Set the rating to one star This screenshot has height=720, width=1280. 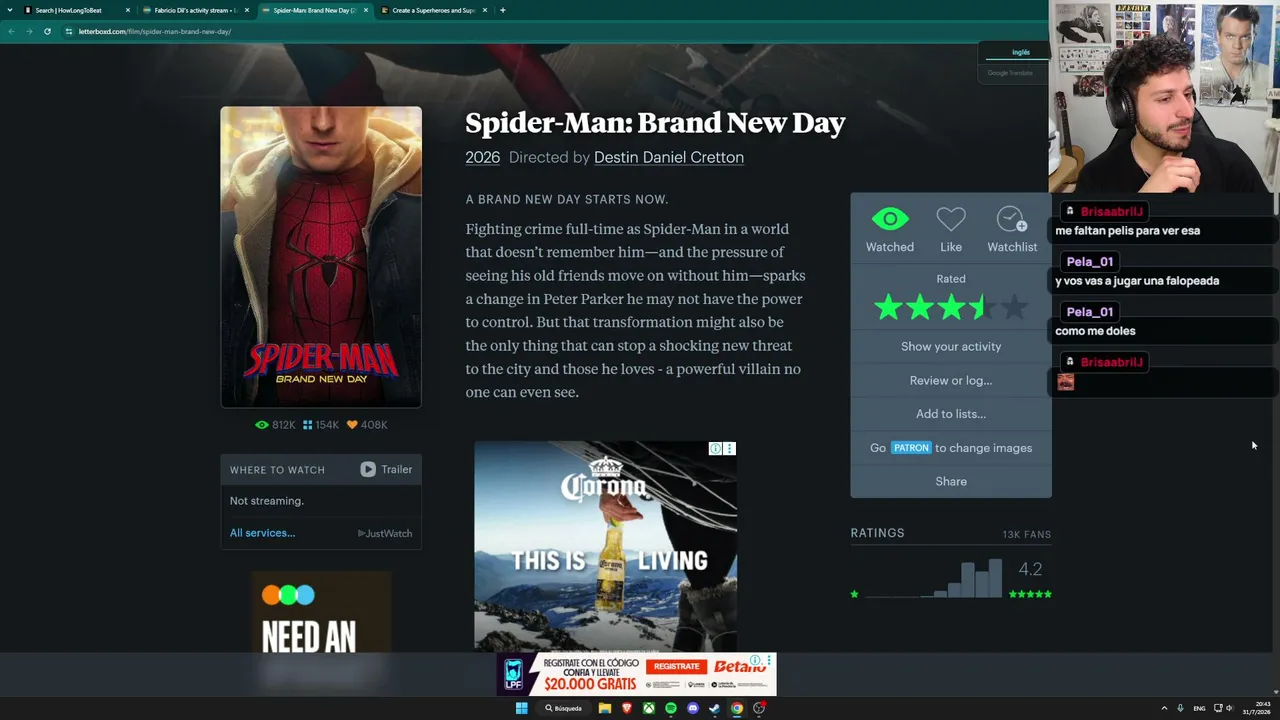coord(887,308)
